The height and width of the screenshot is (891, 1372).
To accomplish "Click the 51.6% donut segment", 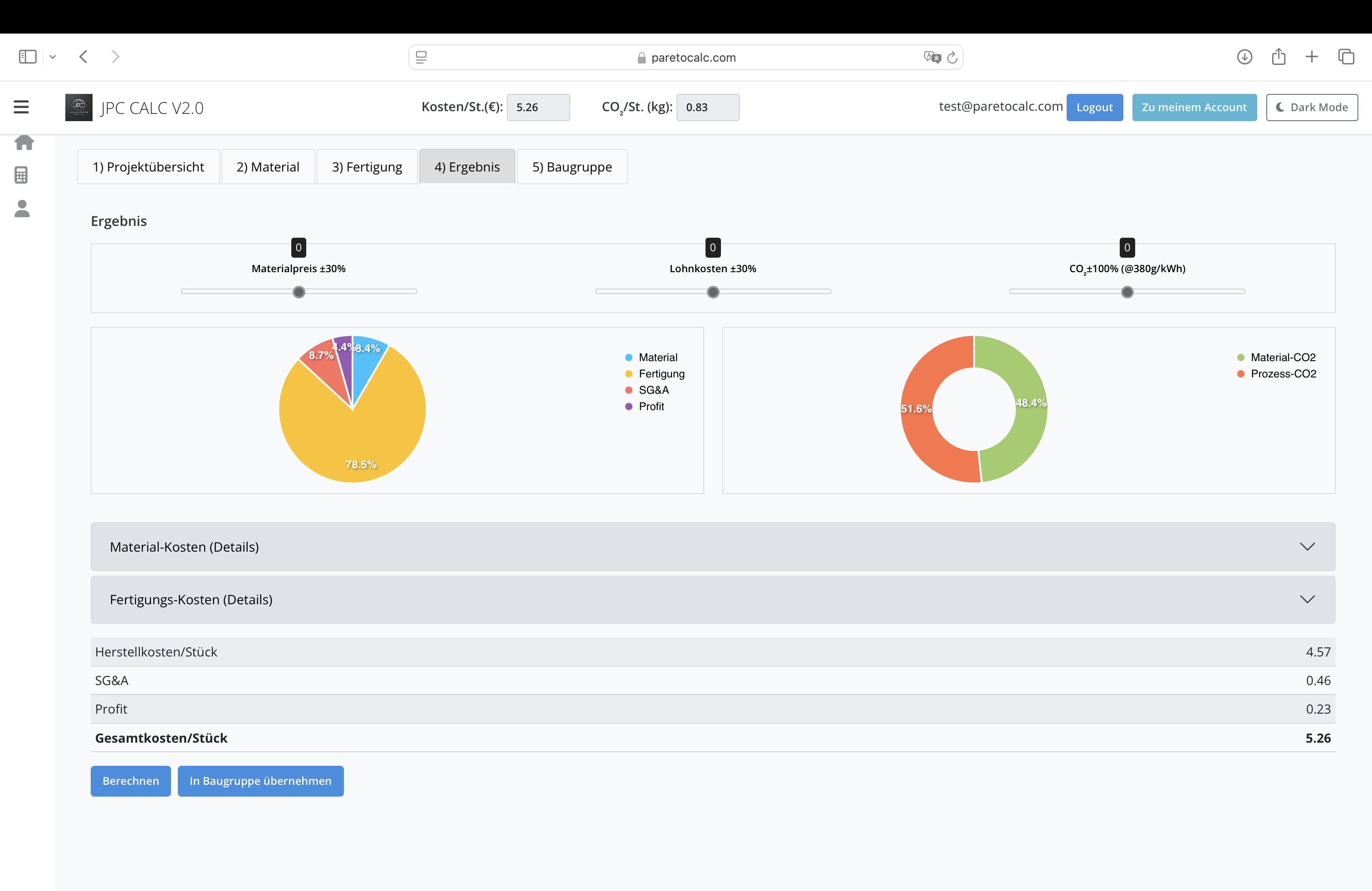I will (916, 409).
